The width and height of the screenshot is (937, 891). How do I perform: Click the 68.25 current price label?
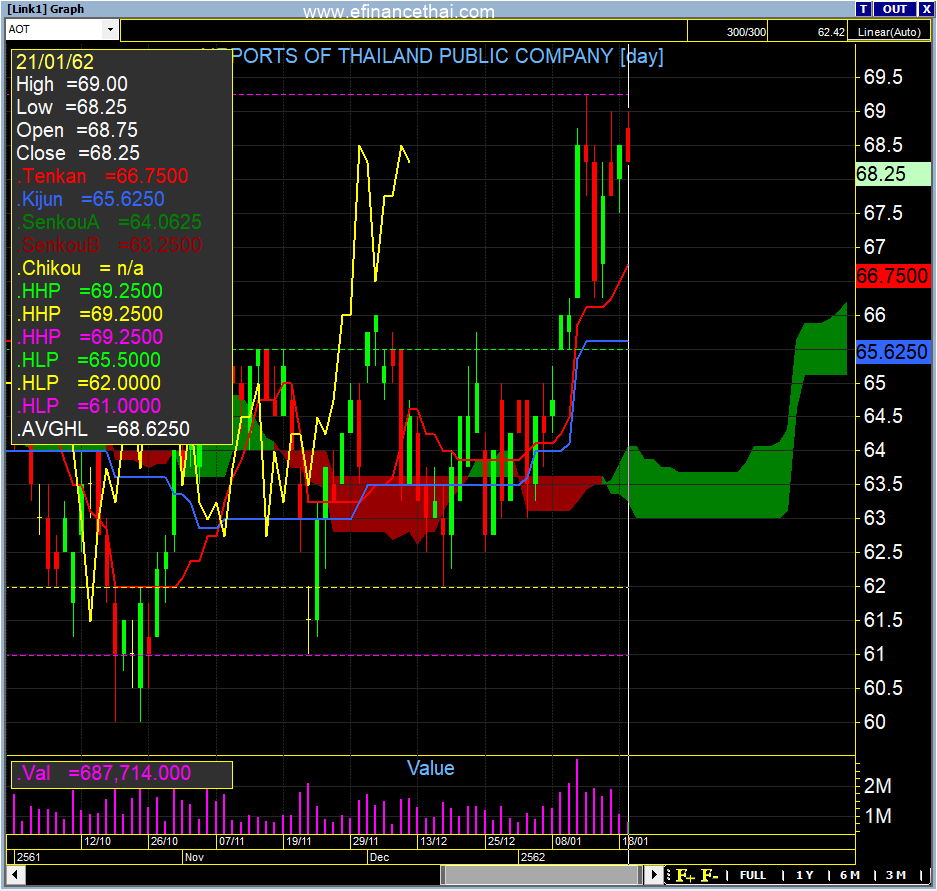pos(893,174)
